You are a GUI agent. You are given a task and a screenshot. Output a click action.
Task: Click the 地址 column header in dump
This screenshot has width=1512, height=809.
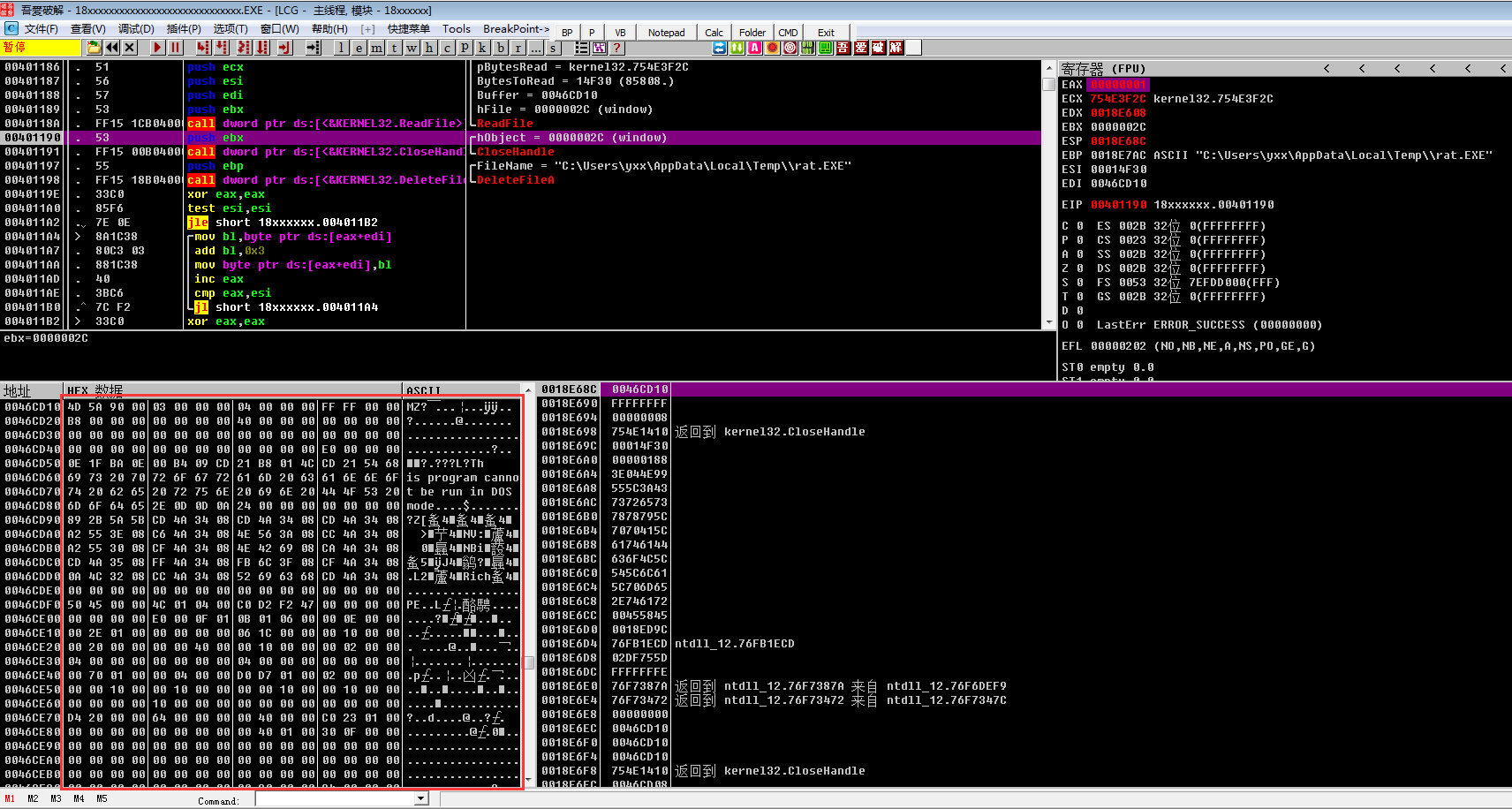[x=31, y=390]
